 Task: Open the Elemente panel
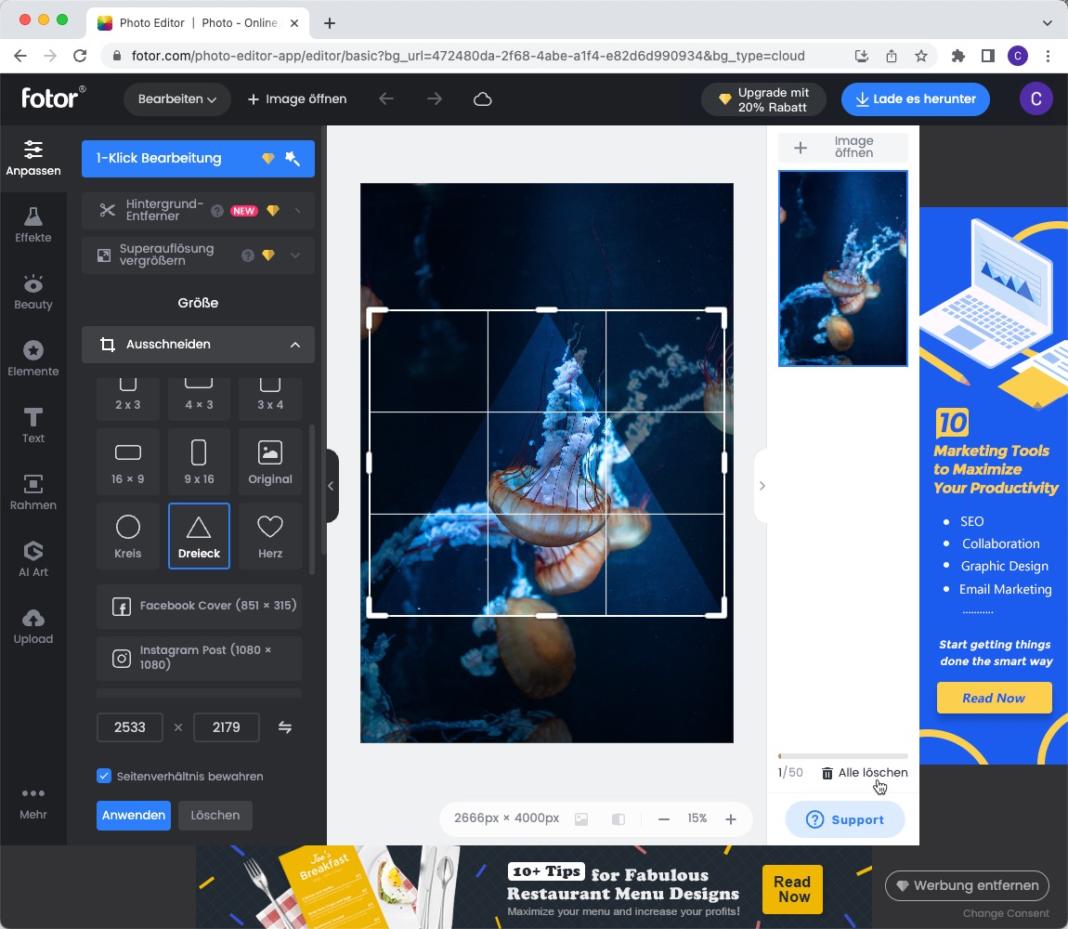coord(33,358)
